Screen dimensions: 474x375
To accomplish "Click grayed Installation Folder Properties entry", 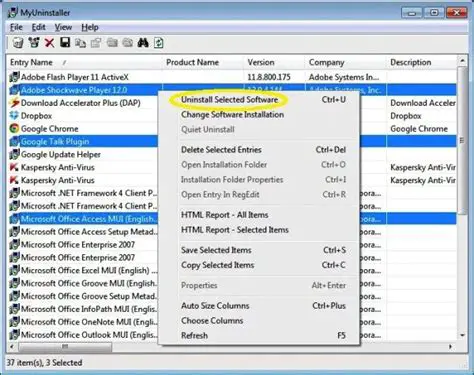I will click(232, 180).
